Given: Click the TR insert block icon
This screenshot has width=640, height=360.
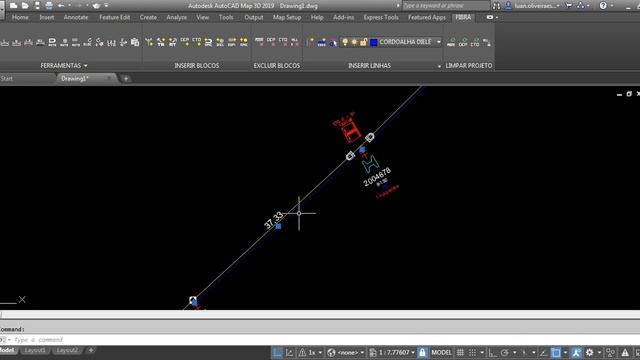Looking at the screenshot, I should (x=161, y=42).
